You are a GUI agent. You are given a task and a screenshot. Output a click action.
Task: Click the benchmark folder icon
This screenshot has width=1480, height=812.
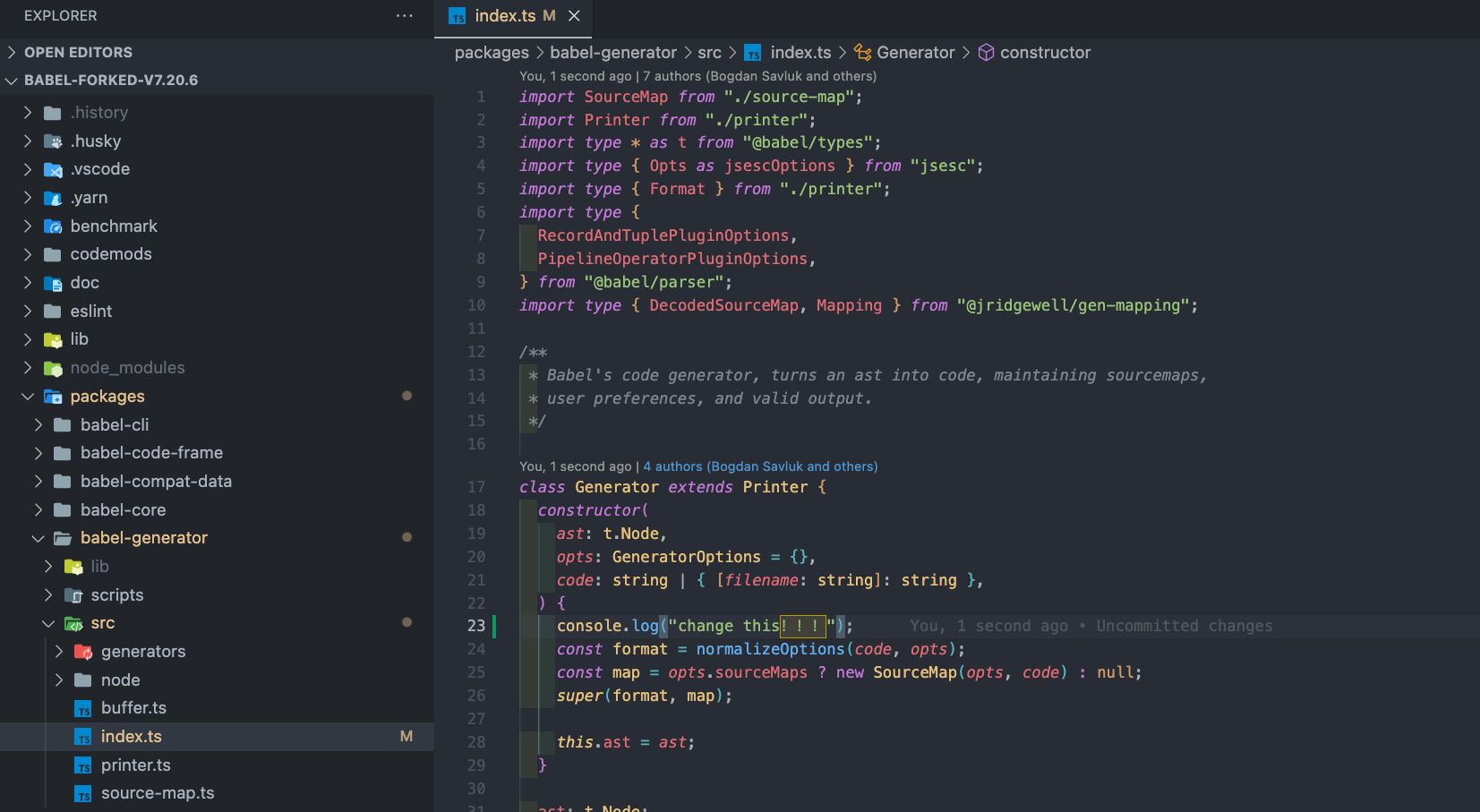coord(53,227)
